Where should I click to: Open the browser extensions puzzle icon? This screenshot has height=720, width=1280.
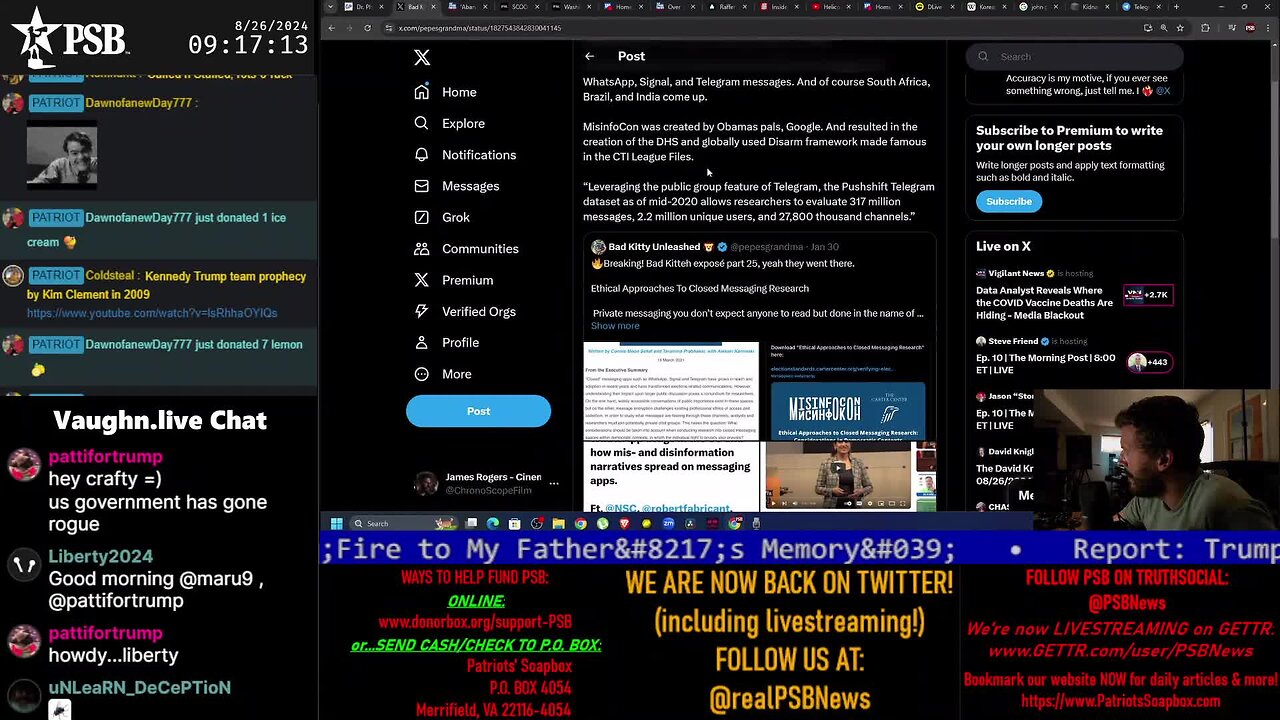click(x=1205, y=28)
